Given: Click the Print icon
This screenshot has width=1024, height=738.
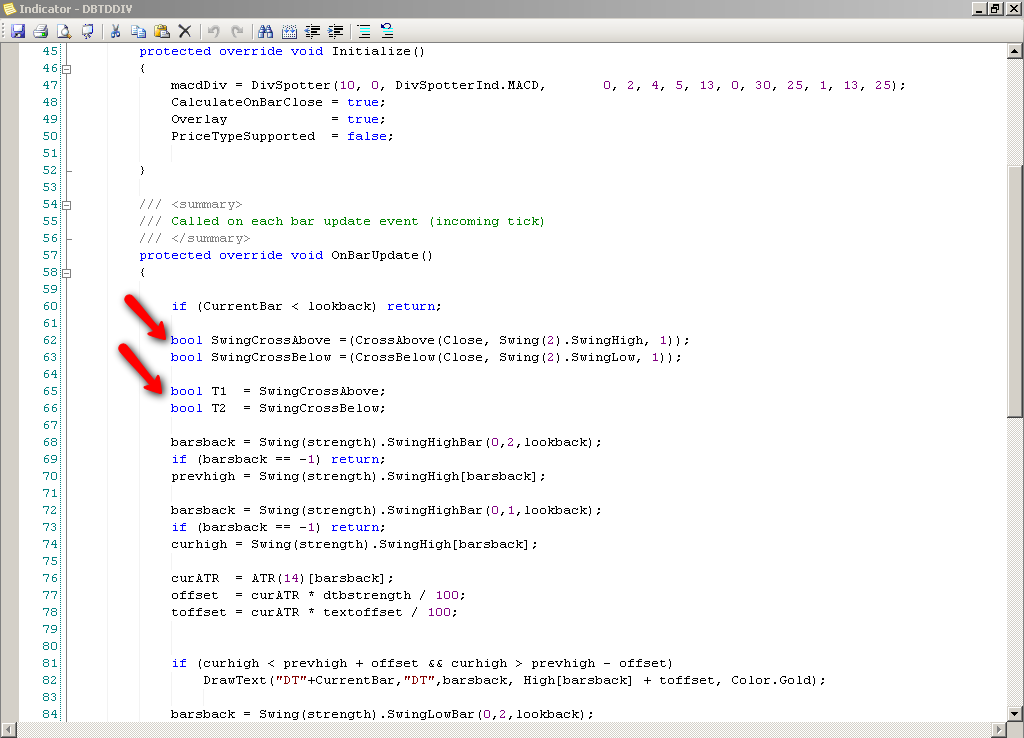Looking at the screenshot, I should (x=40, y=31).
